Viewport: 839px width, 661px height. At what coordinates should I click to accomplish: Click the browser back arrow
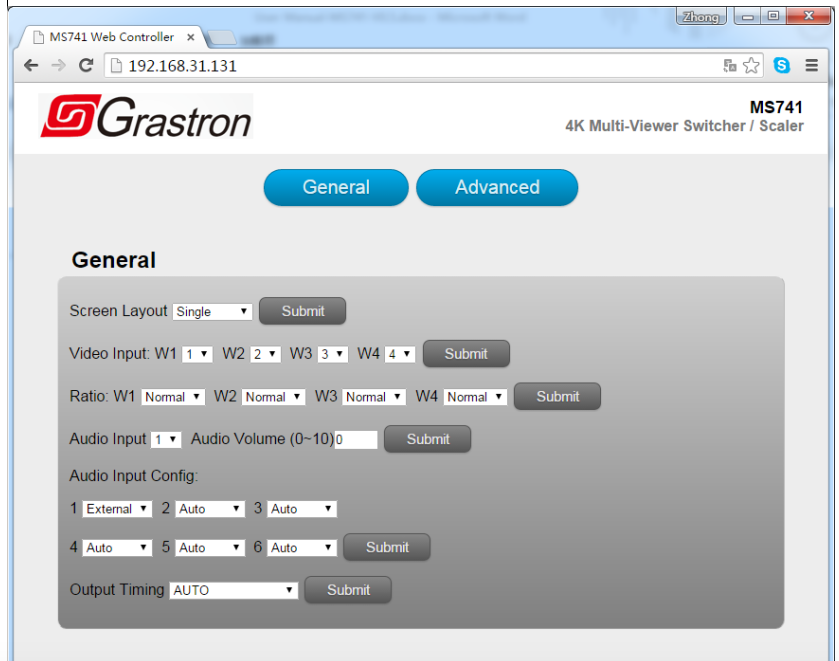[x=31, y=66]
